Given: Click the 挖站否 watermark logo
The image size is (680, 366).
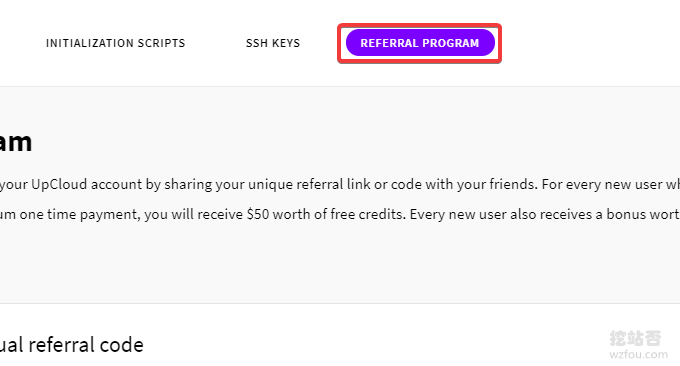Looking at the screenshot, I should coord(635,338).
